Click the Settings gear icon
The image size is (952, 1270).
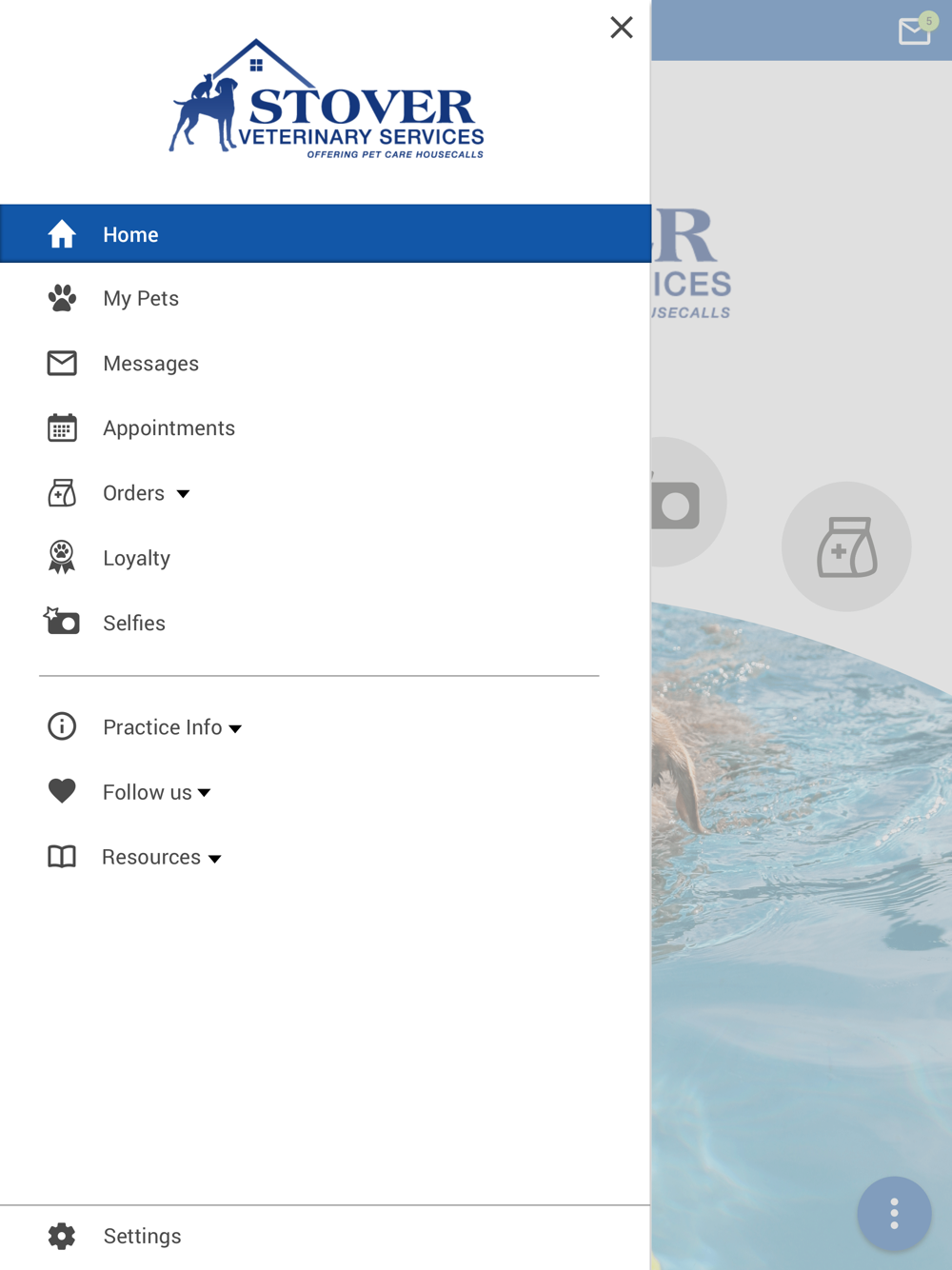[62, 1236]
